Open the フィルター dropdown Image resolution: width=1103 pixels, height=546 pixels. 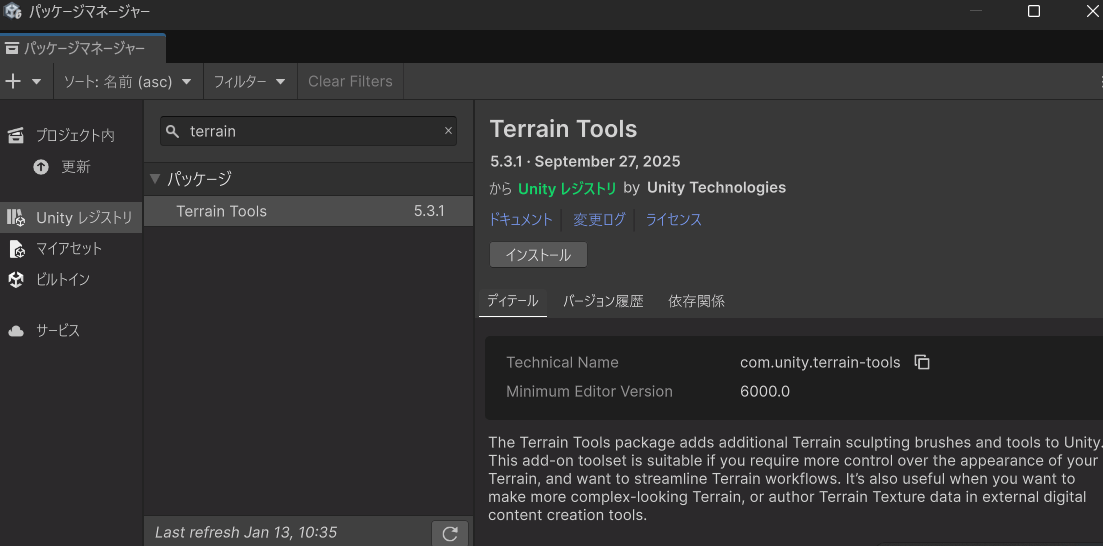point(250,81)
